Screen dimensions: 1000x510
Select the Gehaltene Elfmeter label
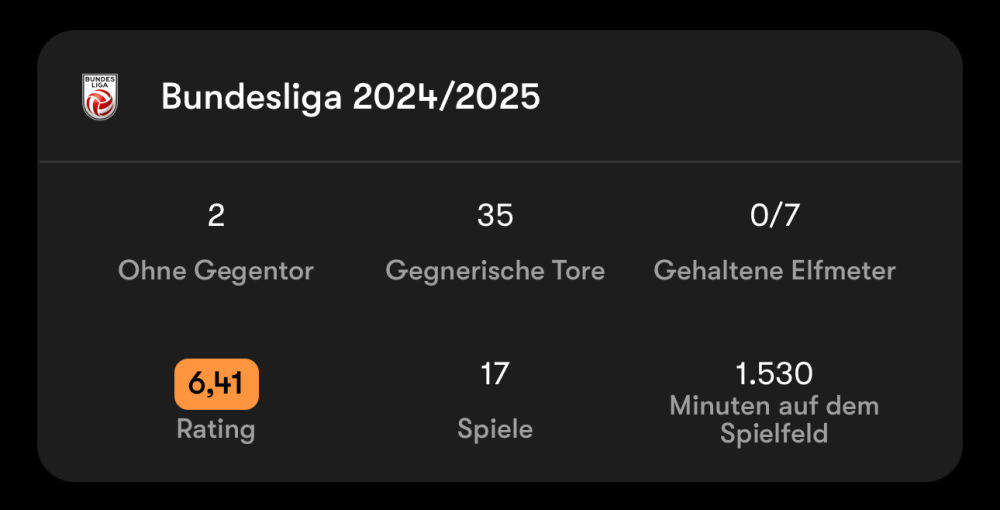775,270
